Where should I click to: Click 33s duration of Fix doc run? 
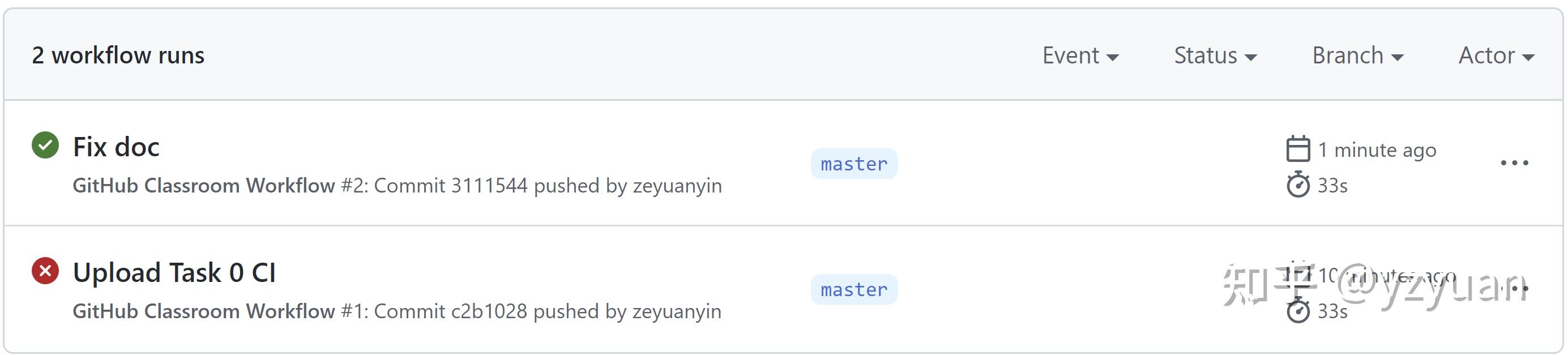click(1332, 185)
